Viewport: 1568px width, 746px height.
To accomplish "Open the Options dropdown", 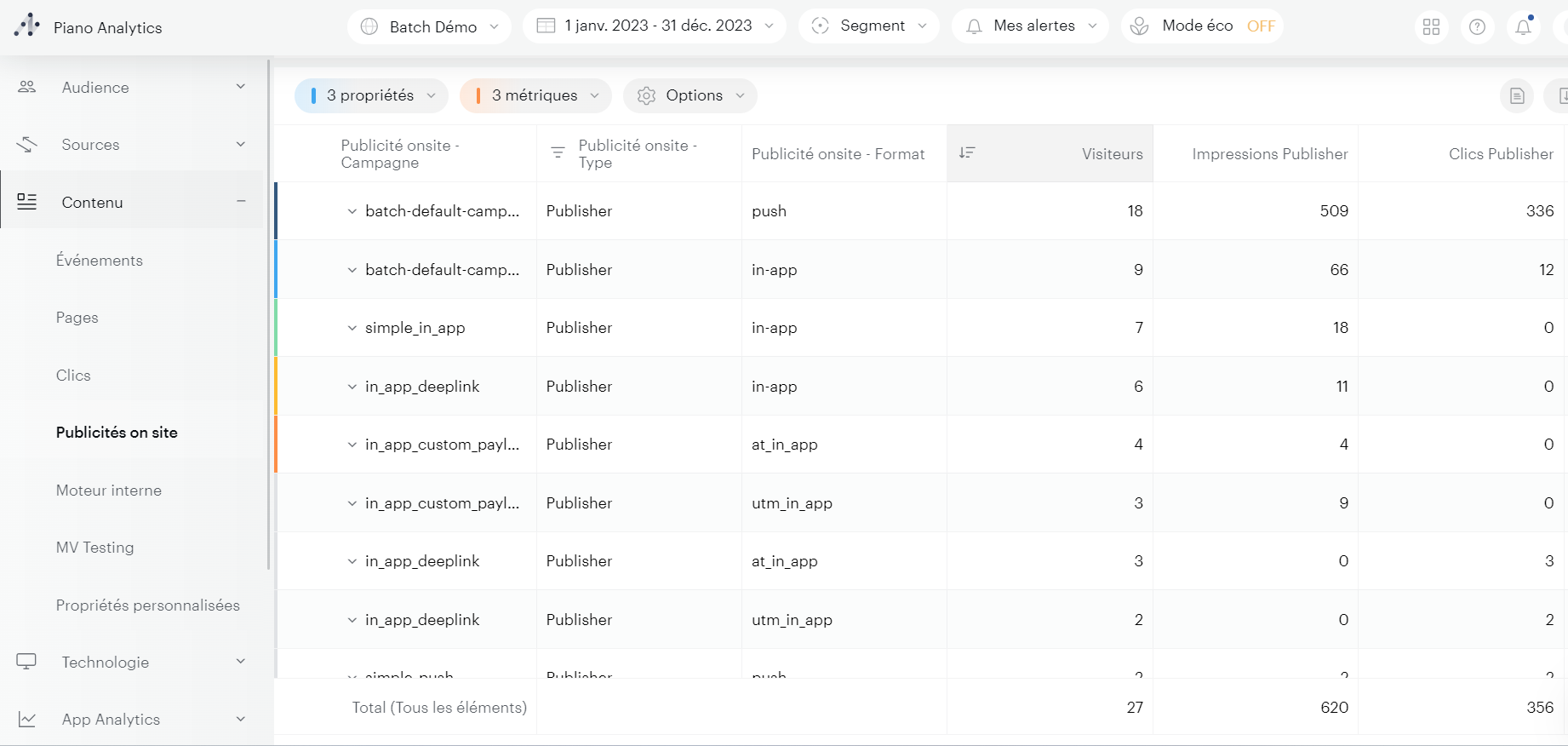I will (x=690, y=95).
